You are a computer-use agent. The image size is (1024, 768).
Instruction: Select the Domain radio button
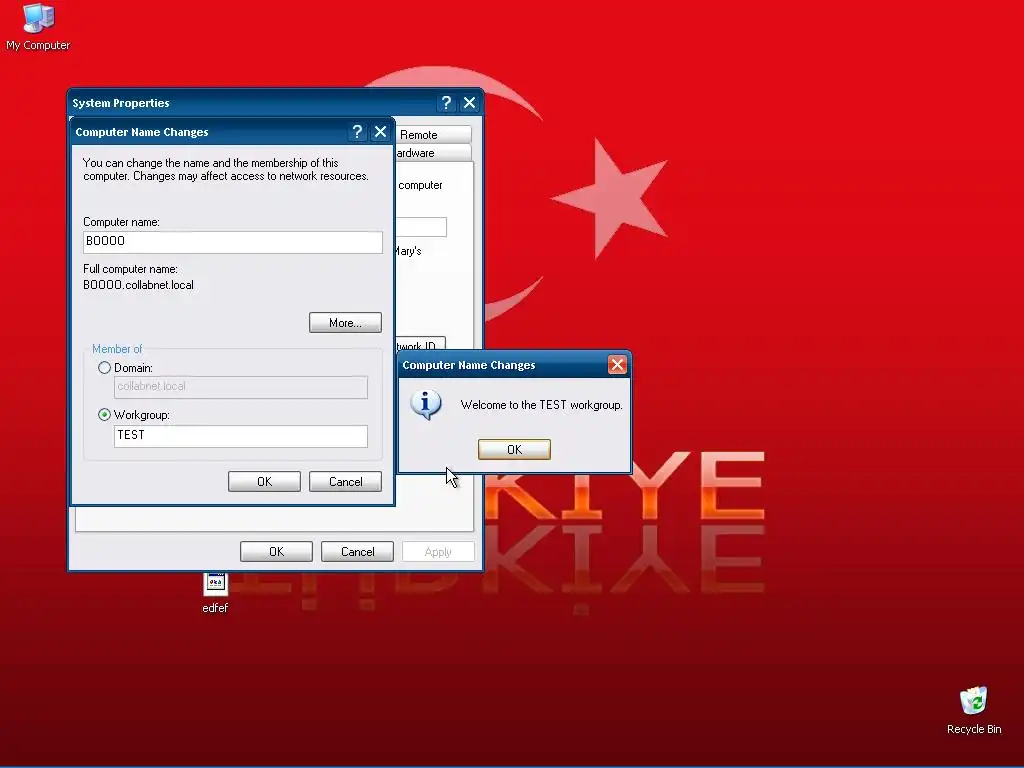pyautogui.click(x=104, y=368)
